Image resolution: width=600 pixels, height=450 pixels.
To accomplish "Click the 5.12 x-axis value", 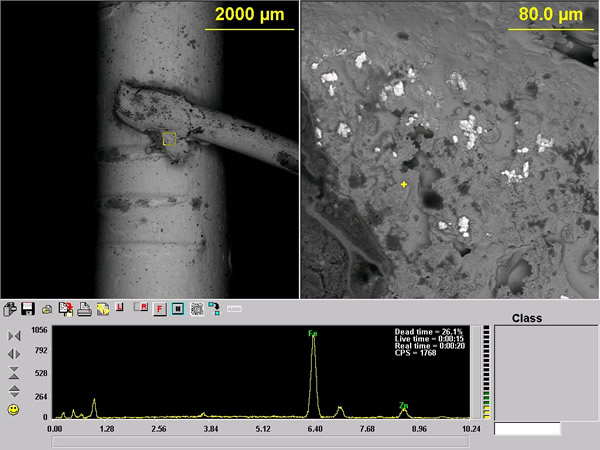I will 263,429.
